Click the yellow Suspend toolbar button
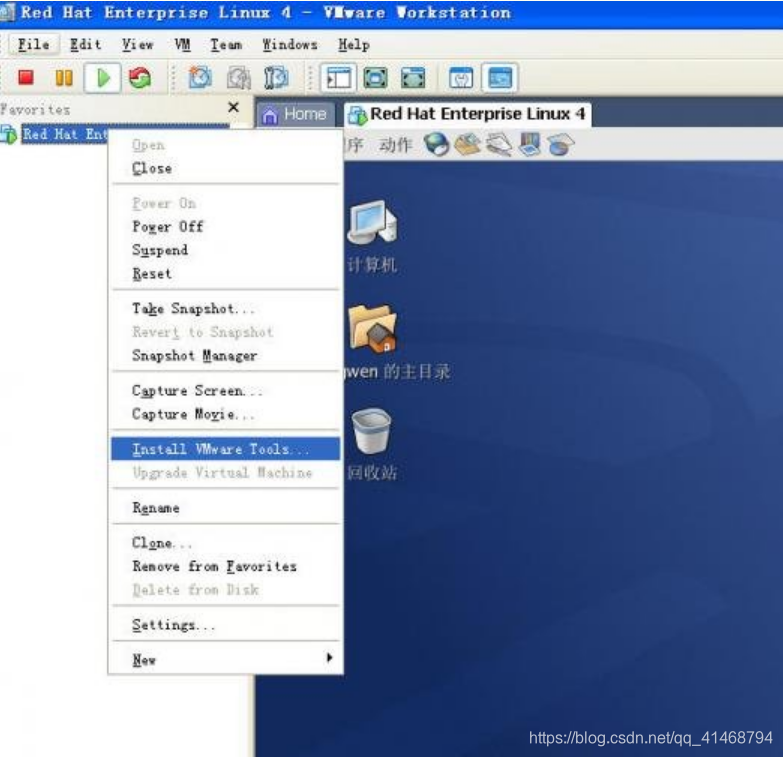Viewport: 783px width, 757px height. (x=64, y=77)
